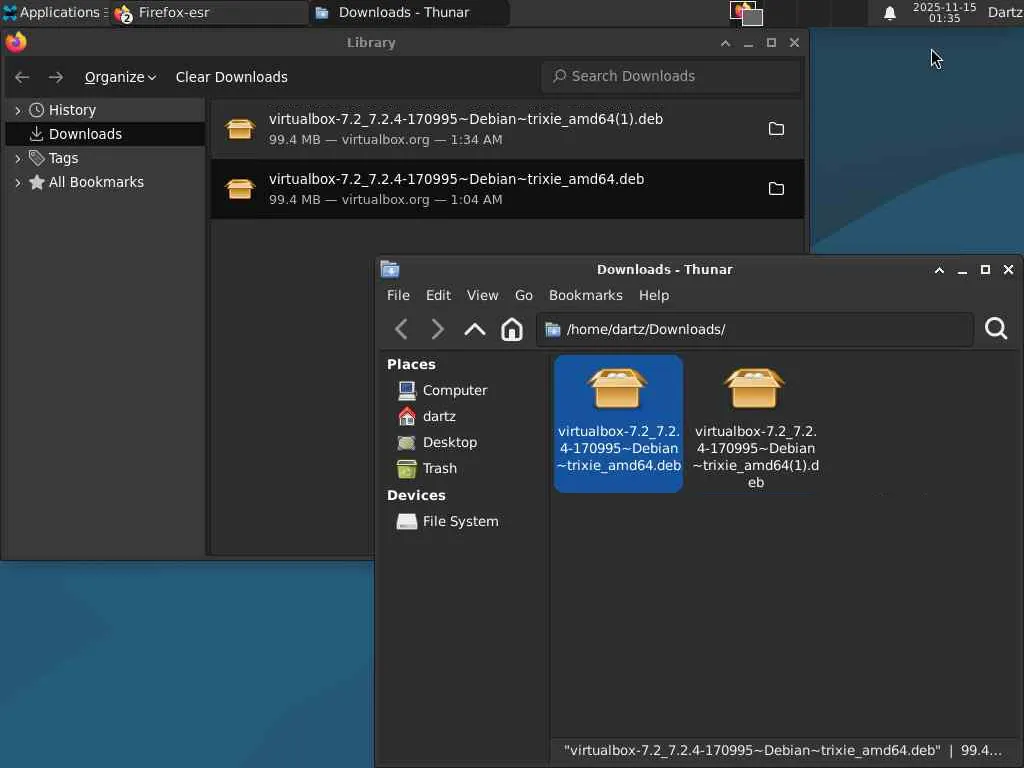Screen dimensions: 1024x768
Task: Open Computer in Thunar Places
Action: pyautogui.click(x=442, y=390)
